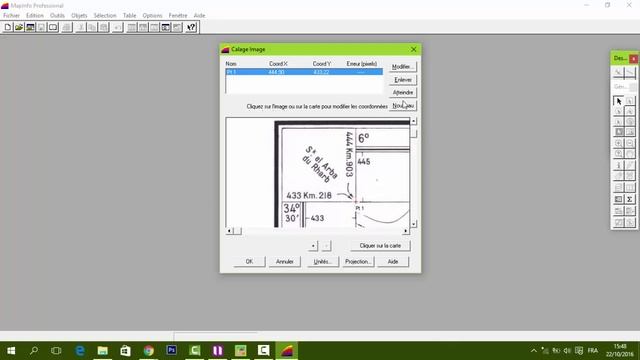Click the Info tool in the palette
Image resolution: width=640 pixels, height=360 pixels.
618,165
